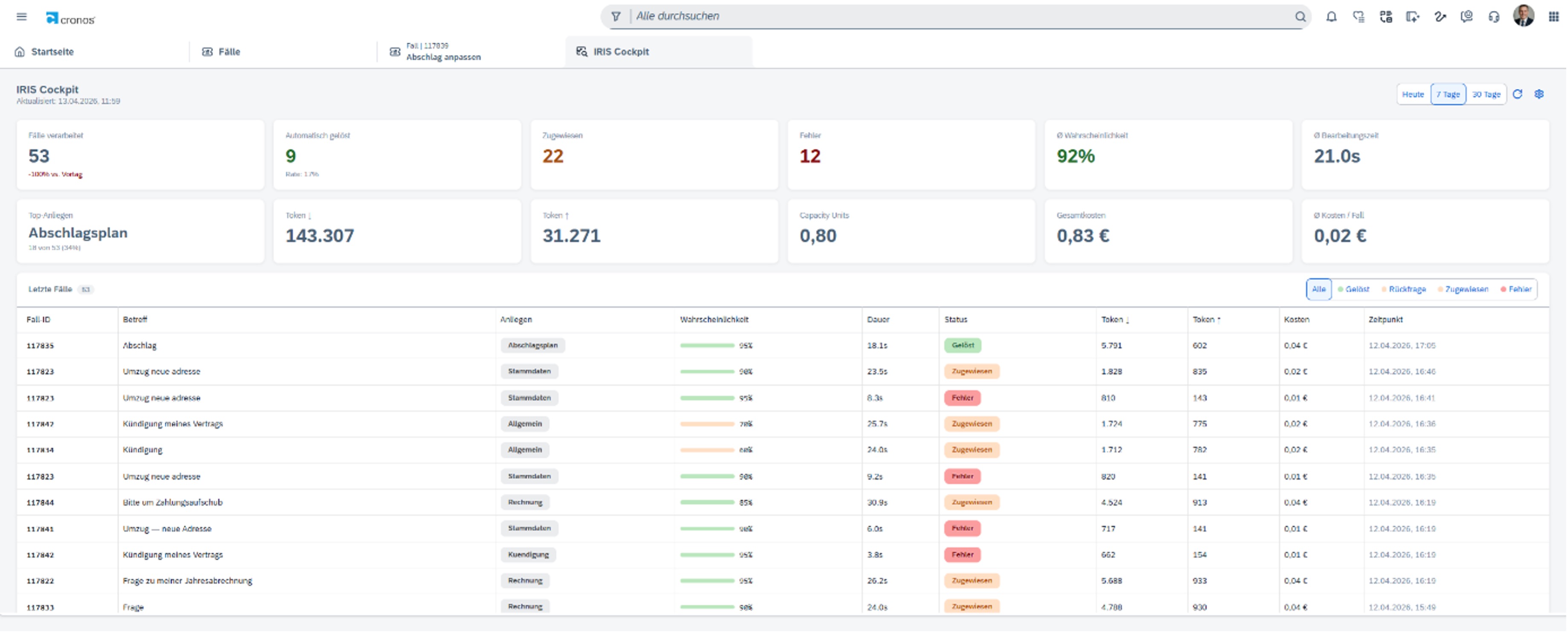The image size is (1568, 632).
Task: Click the magnifier search icon
Action: click(1300, 17)
